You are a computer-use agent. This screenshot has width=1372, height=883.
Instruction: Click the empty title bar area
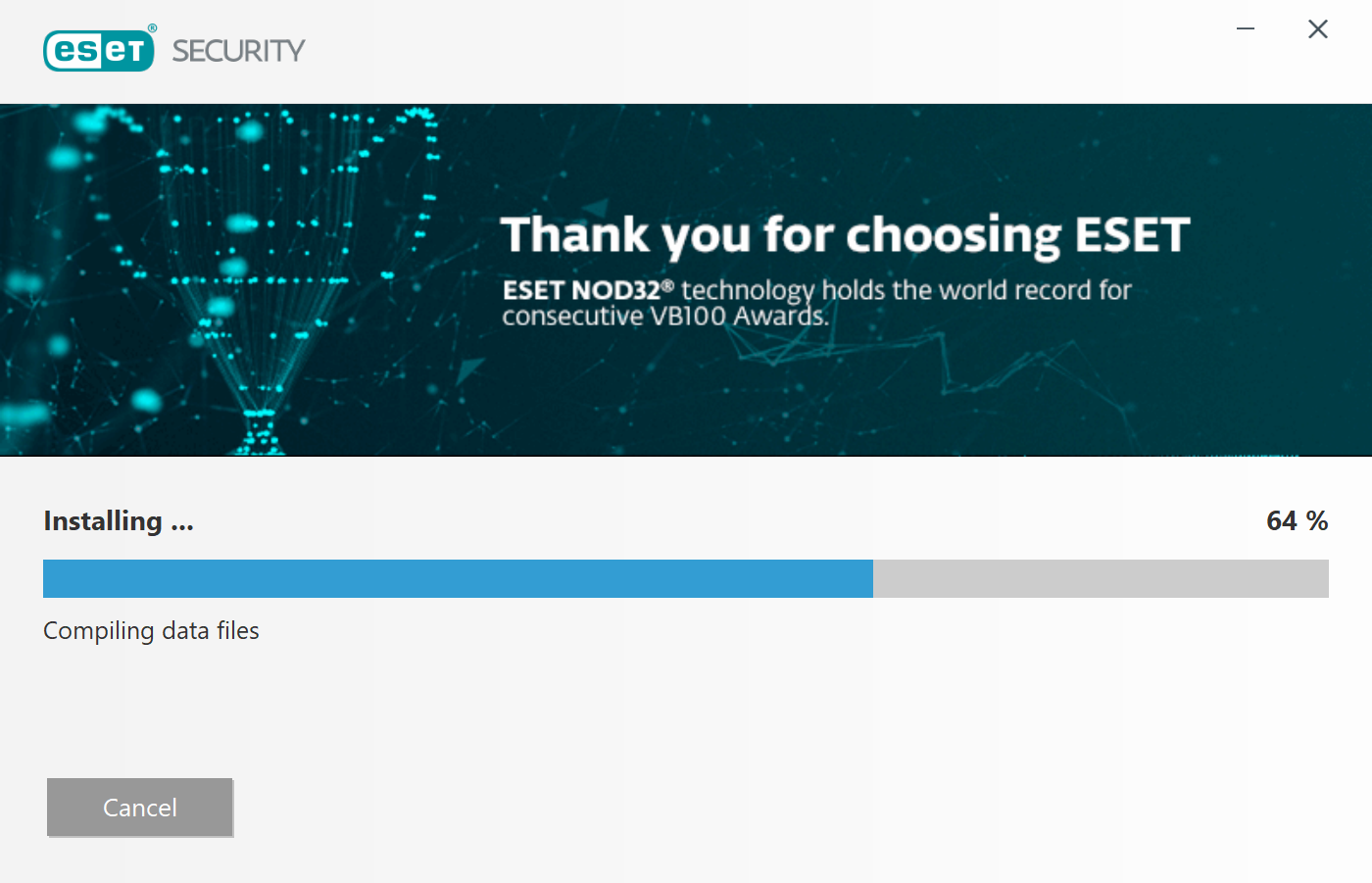click(764, 49)
